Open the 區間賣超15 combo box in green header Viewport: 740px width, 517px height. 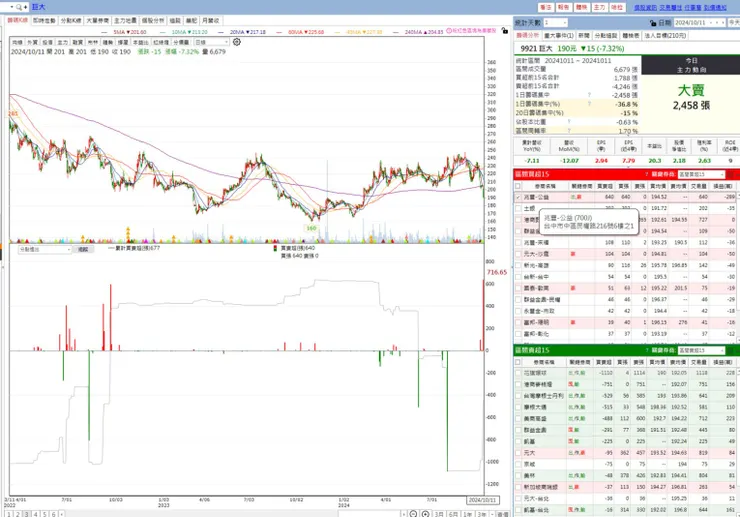tap(700, 350)
